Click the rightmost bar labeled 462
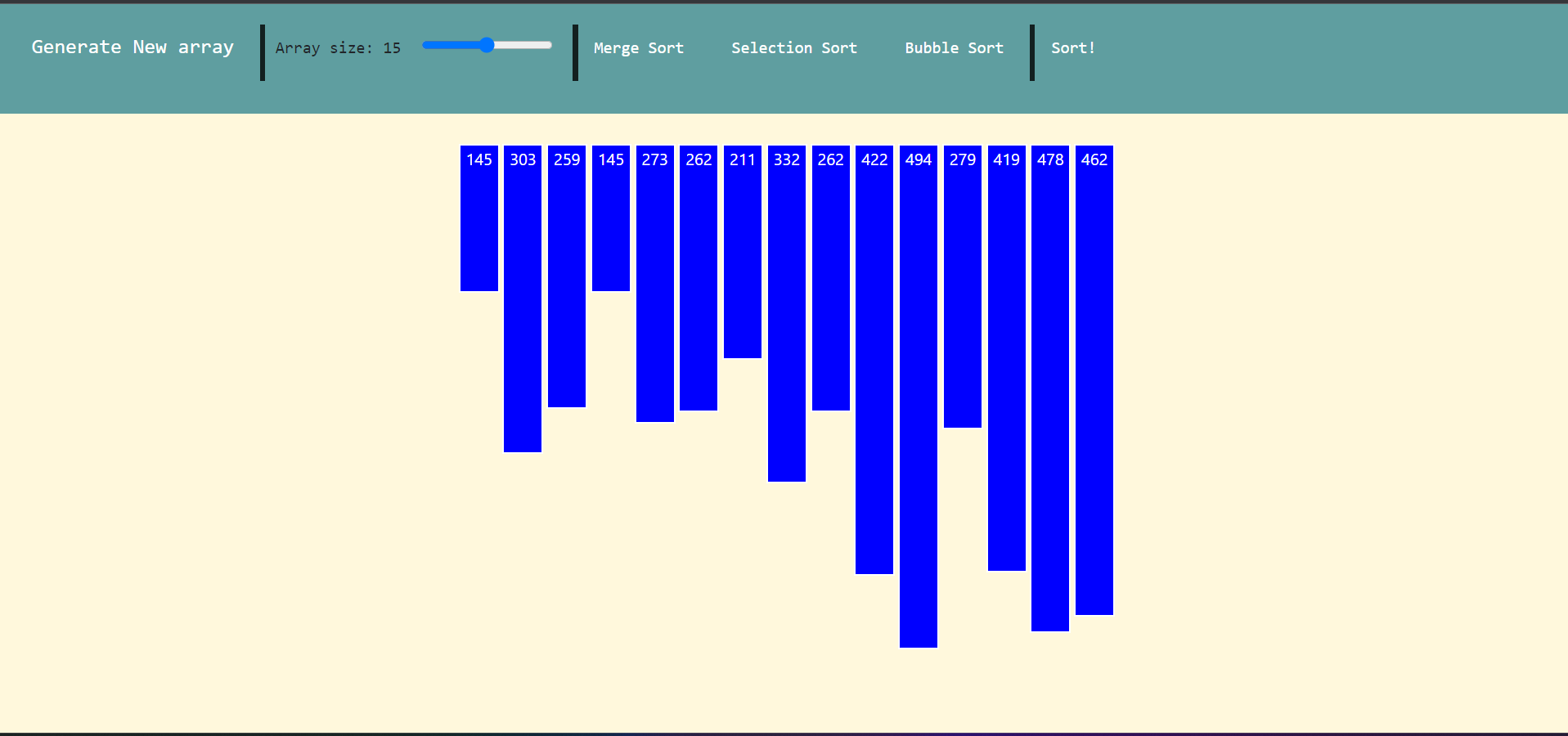Screen dimensions: 1568x736 click(1094, 380)
